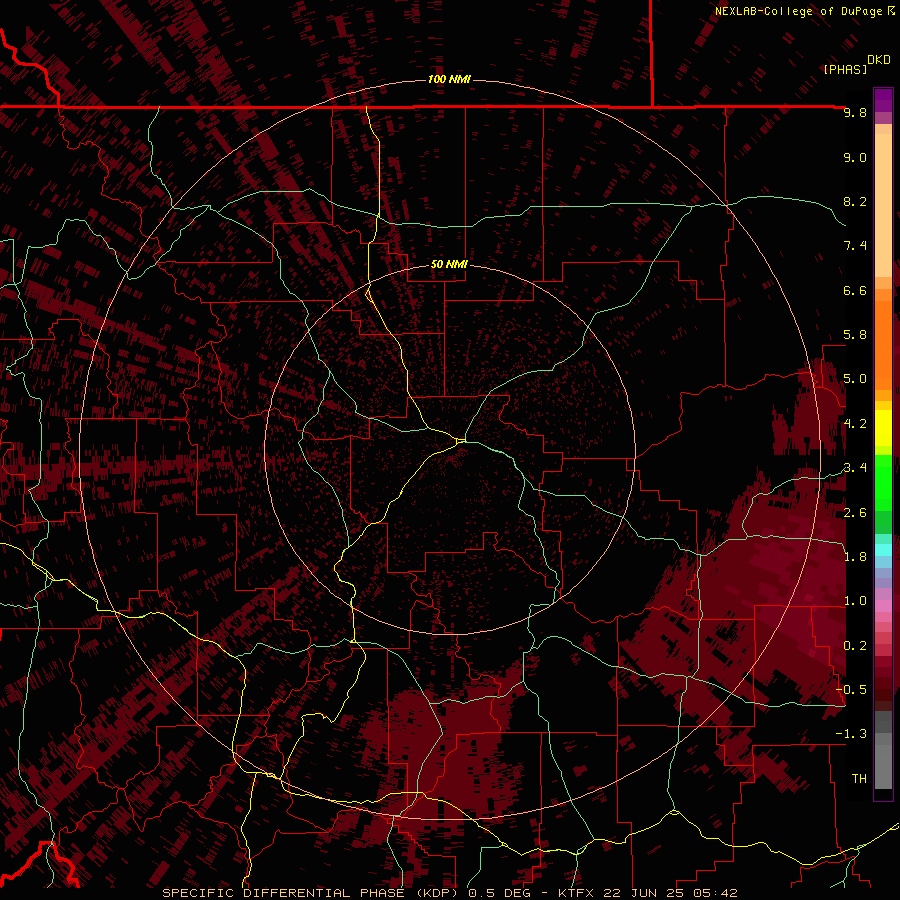Click the 8.2 legend value
The height and width of the screenshot is (900, 900).
pos(855,201)
